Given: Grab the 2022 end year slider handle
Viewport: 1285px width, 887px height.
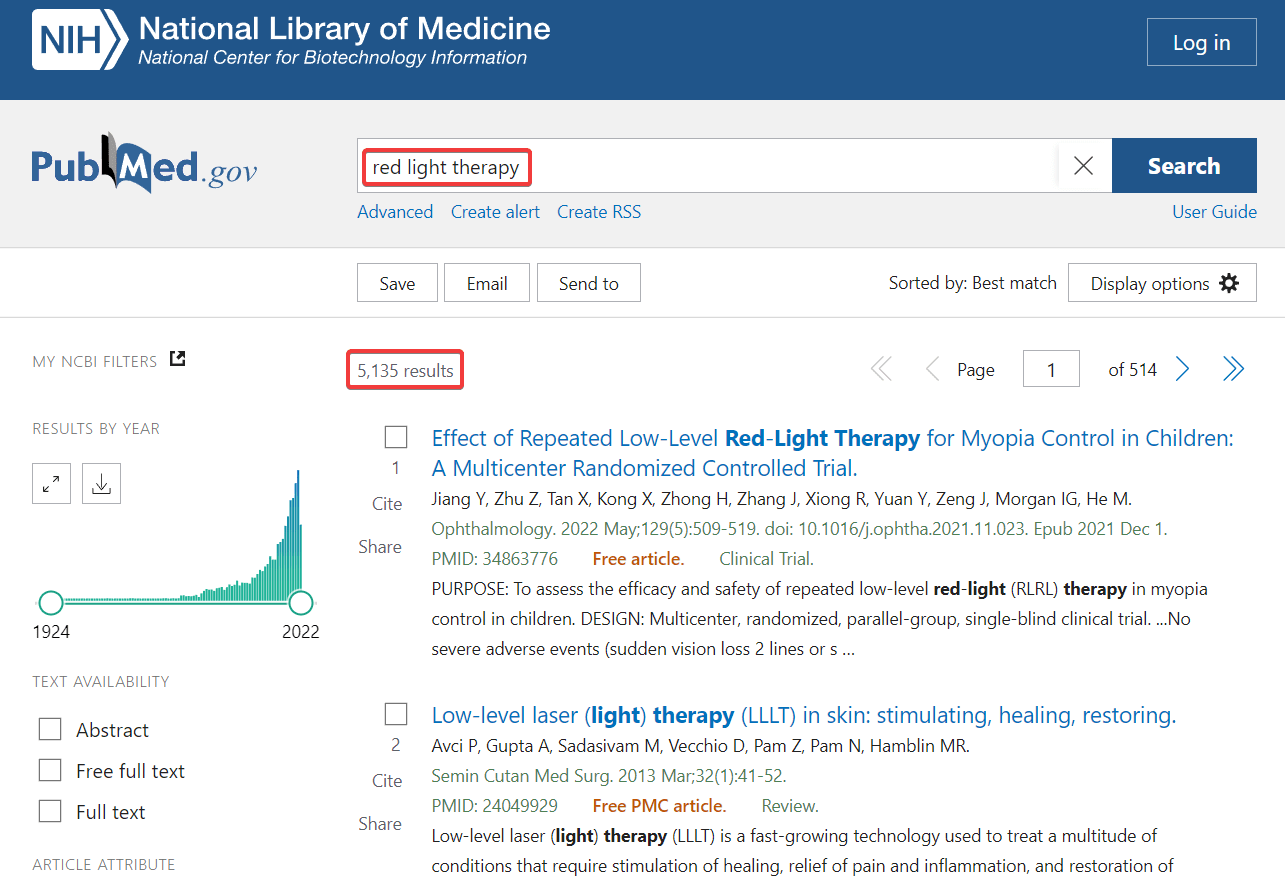Looking at the screenshot, I should (301, 603).
